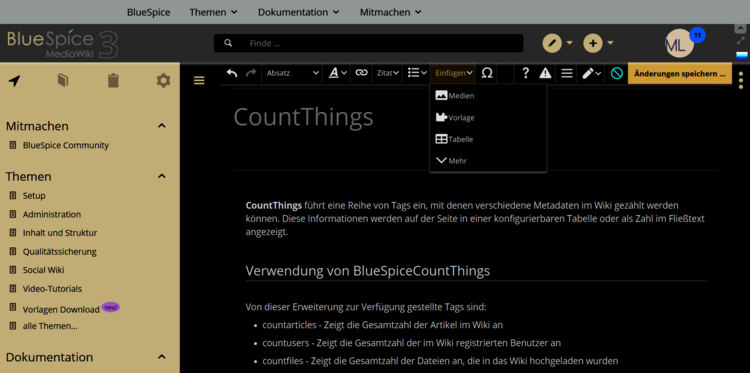750x373 pixels.
Task: Insert a special character with the Omega icon
Action: 487,73
